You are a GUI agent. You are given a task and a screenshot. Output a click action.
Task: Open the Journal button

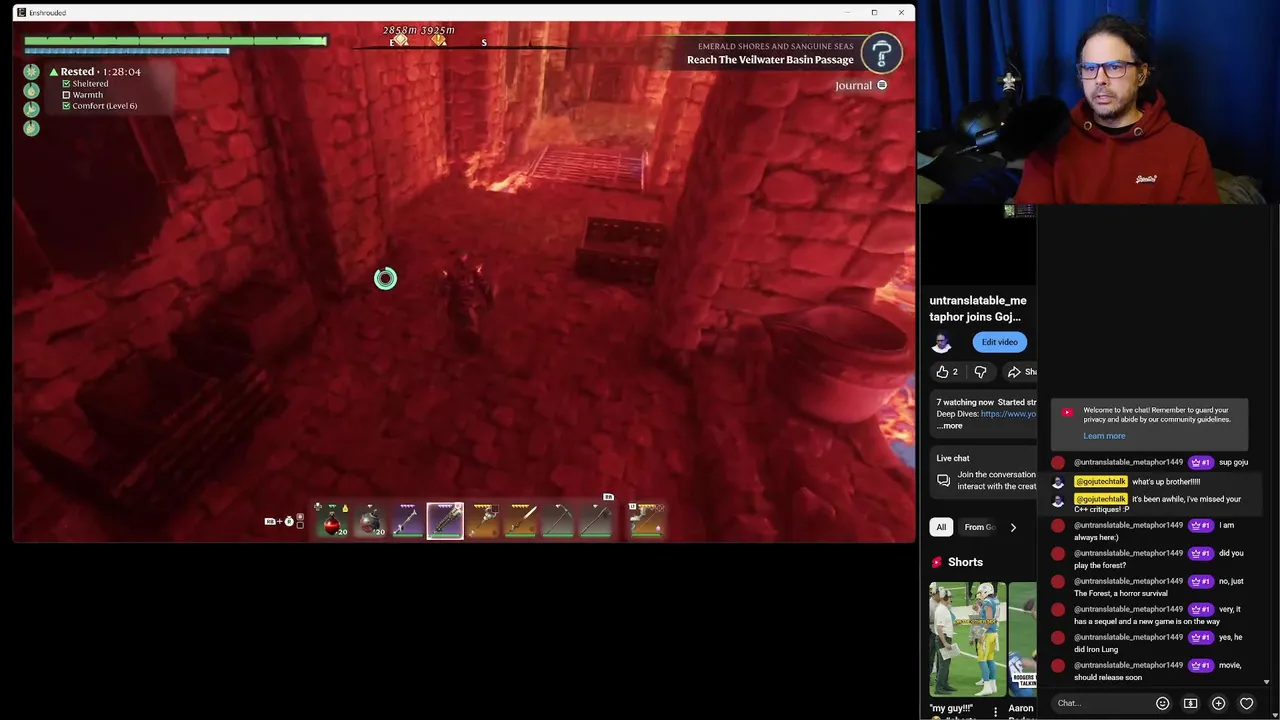[x=861, y=85]
